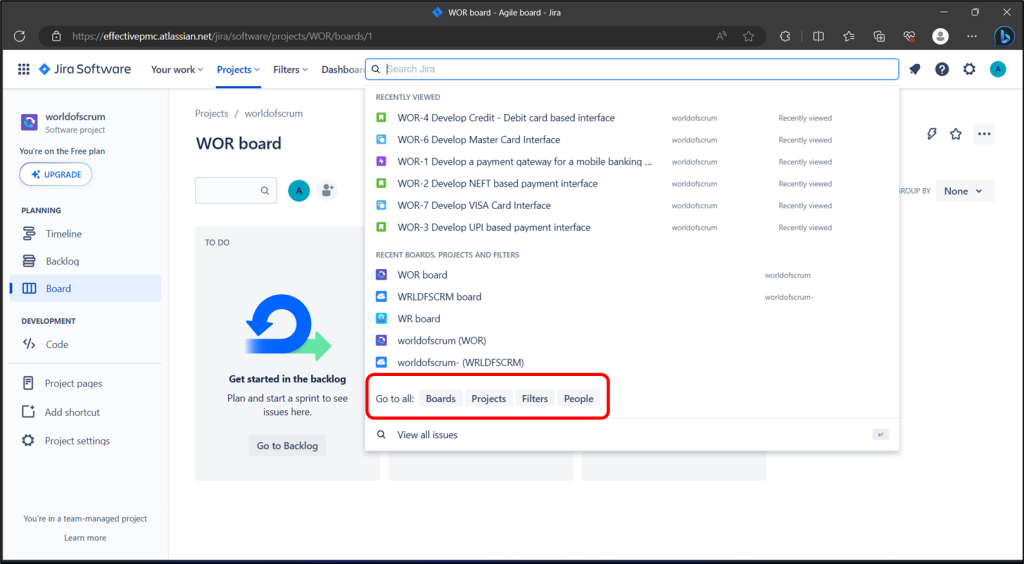Click Learn more link in sidebar

(85, 538)
